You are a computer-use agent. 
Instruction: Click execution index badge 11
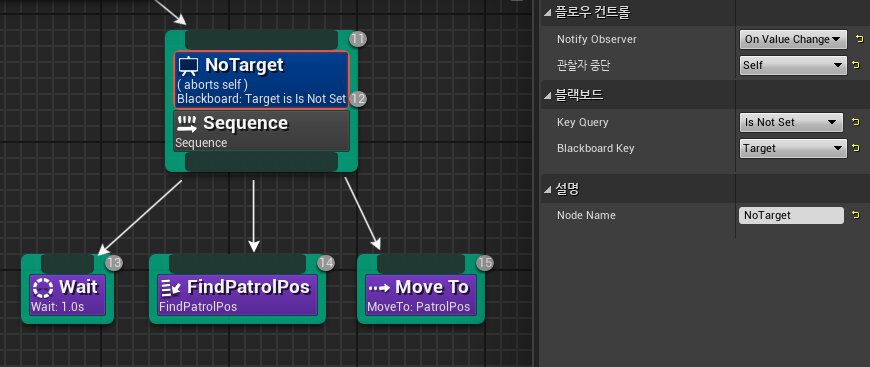click(358, 39)
